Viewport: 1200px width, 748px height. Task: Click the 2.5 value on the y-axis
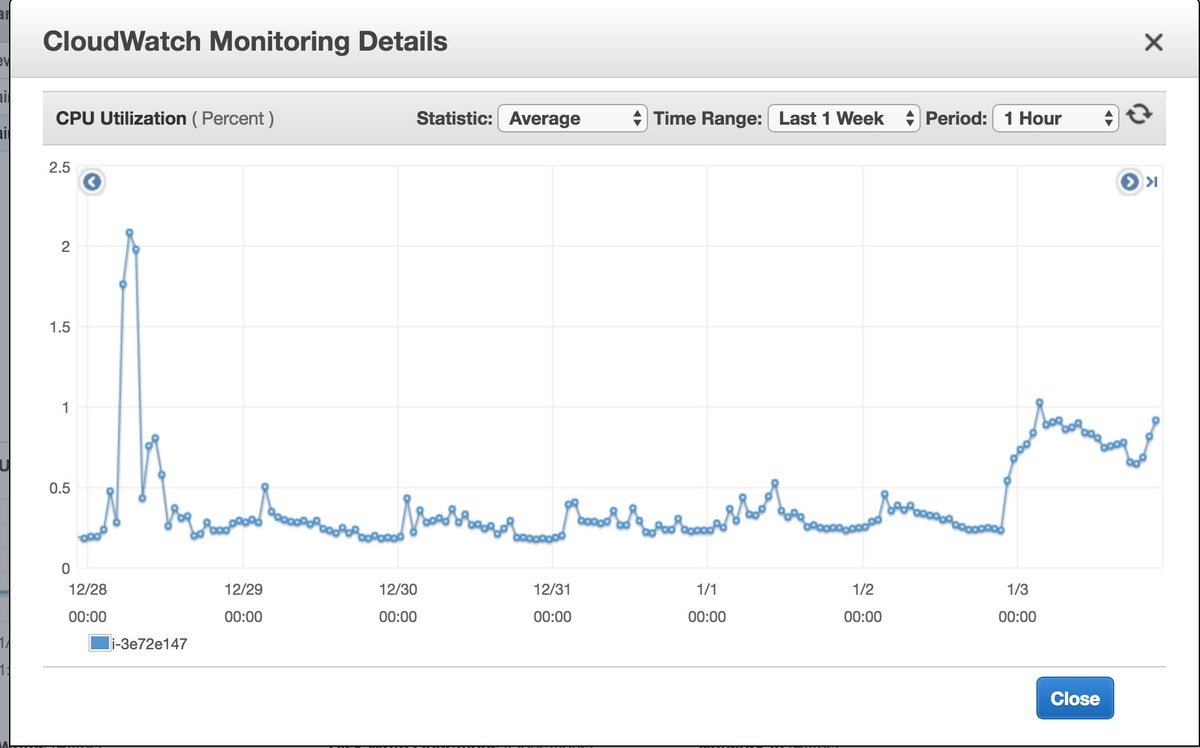(59, 167)
